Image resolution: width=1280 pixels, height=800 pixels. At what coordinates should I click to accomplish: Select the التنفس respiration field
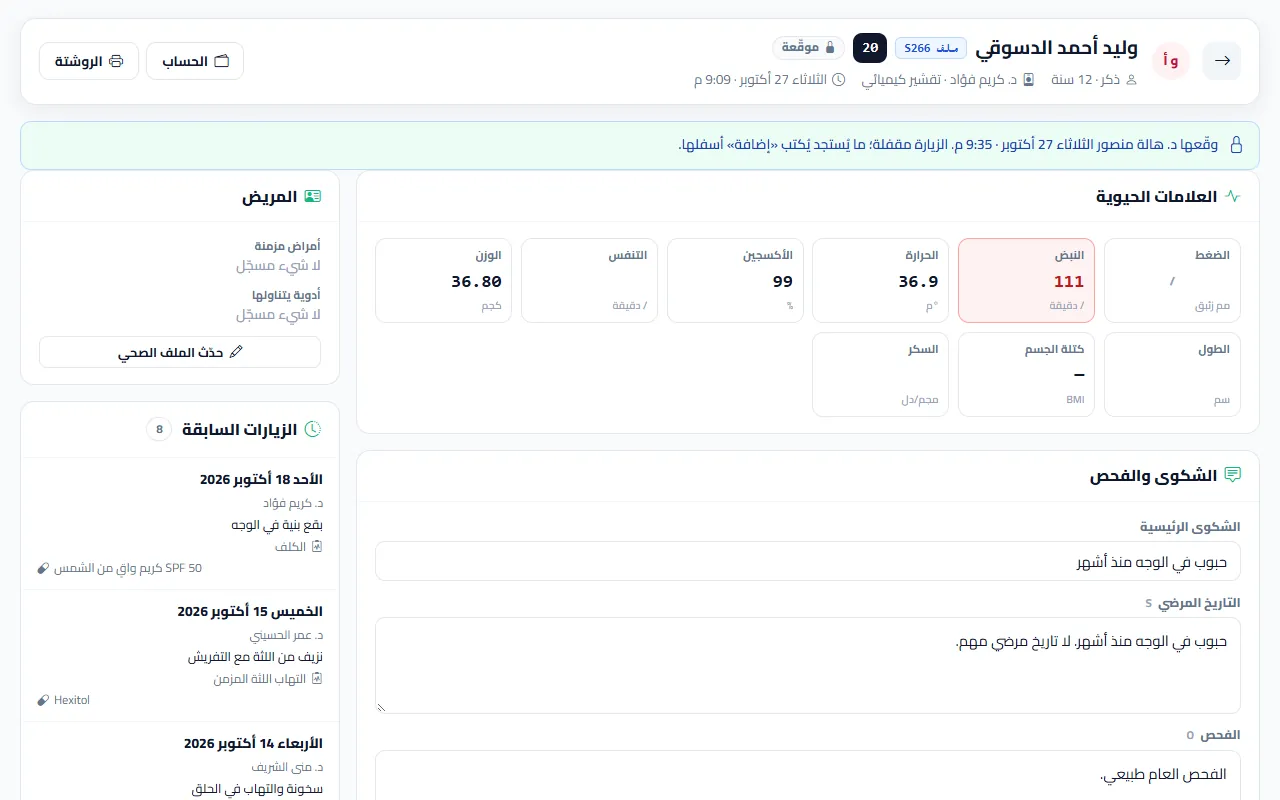pyautogui.click(x=589, y=280)
